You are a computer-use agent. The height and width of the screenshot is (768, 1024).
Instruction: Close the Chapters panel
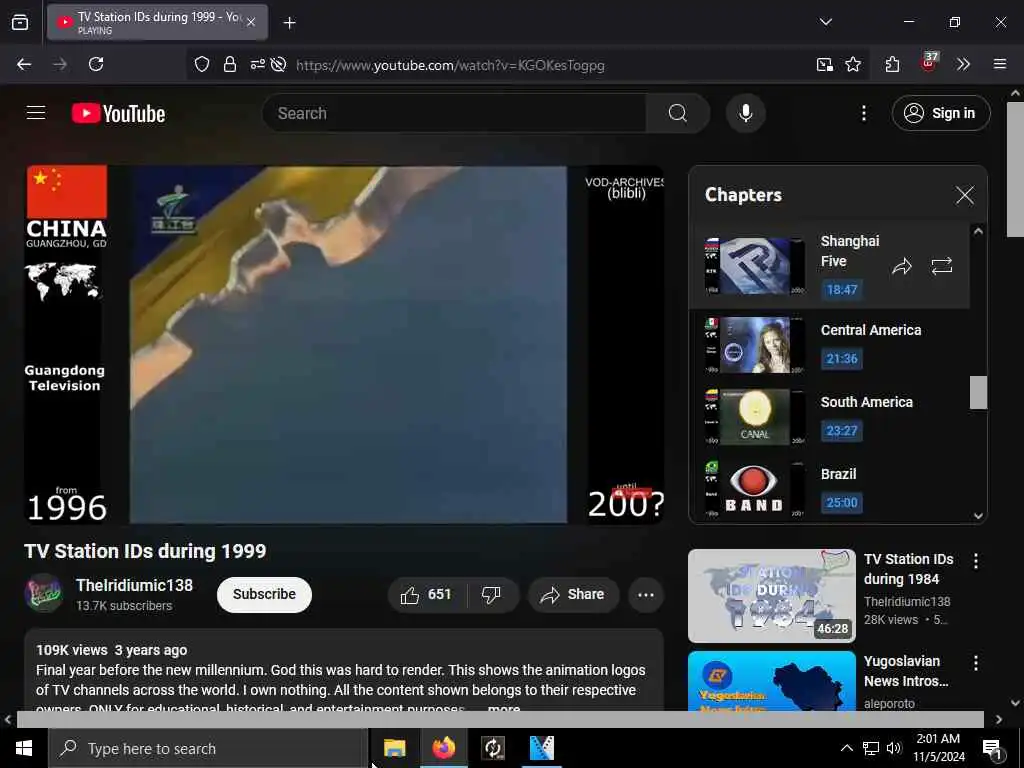[965, 195]
